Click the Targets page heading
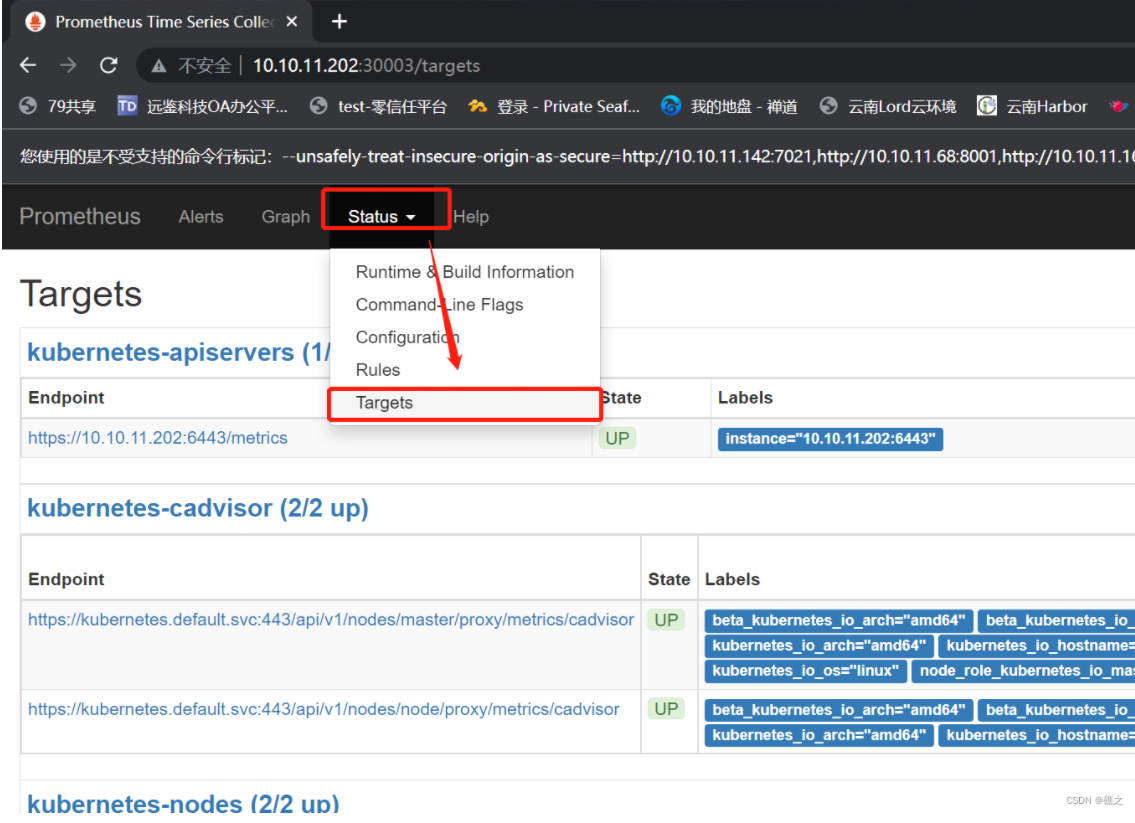 pos(80,294)
